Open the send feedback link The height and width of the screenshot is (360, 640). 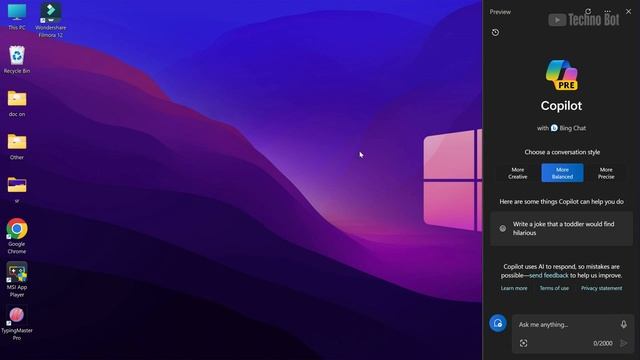(549, 276)
